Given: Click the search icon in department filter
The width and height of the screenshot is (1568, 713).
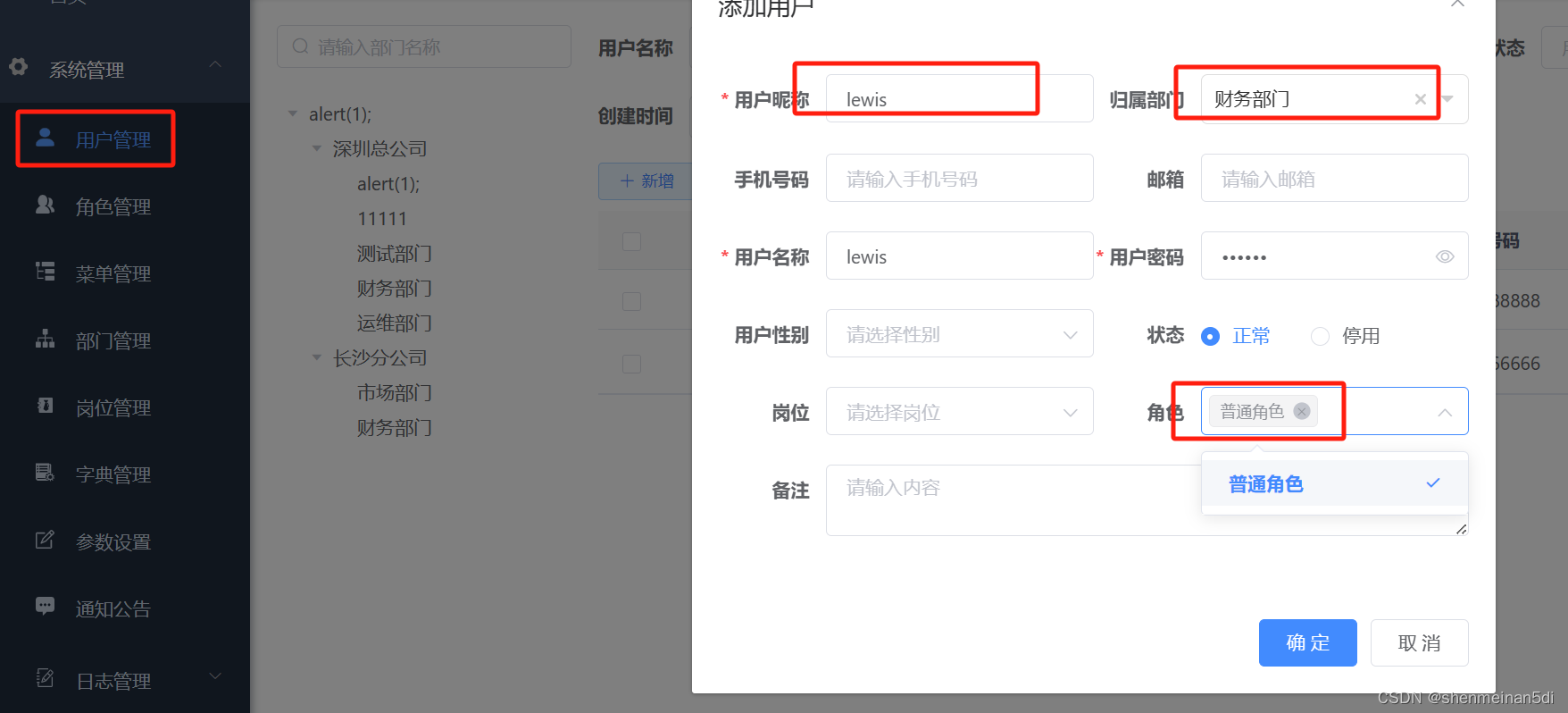Looking at the screenshot, I should [x=300, y=46].
